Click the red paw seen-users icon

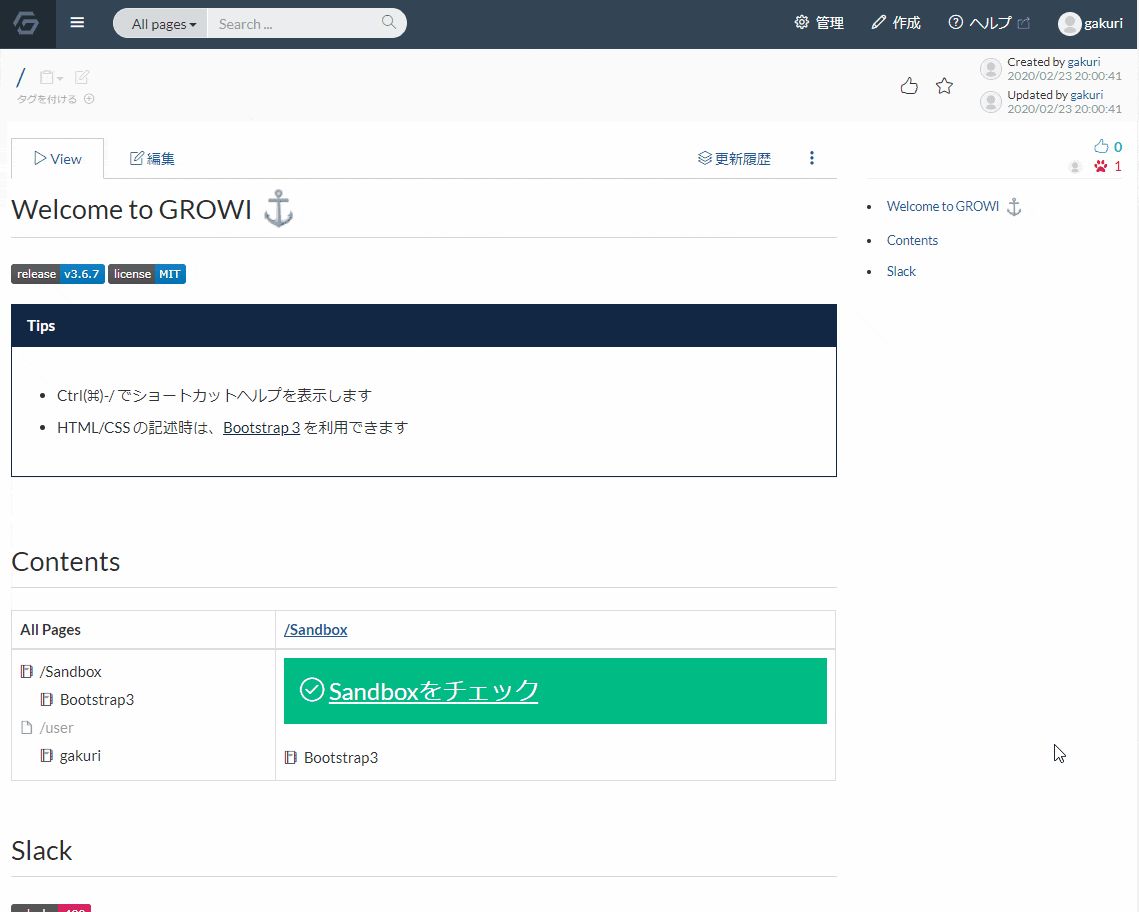coord(1101,166)
